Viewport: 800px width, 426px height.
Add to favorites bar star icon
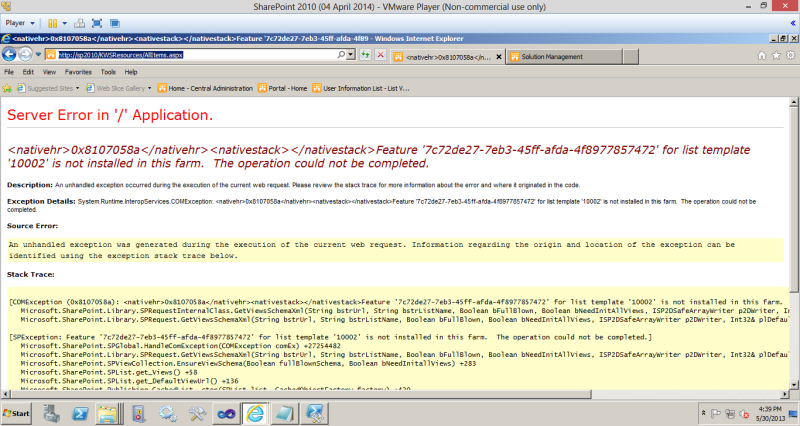pos(7,88)
